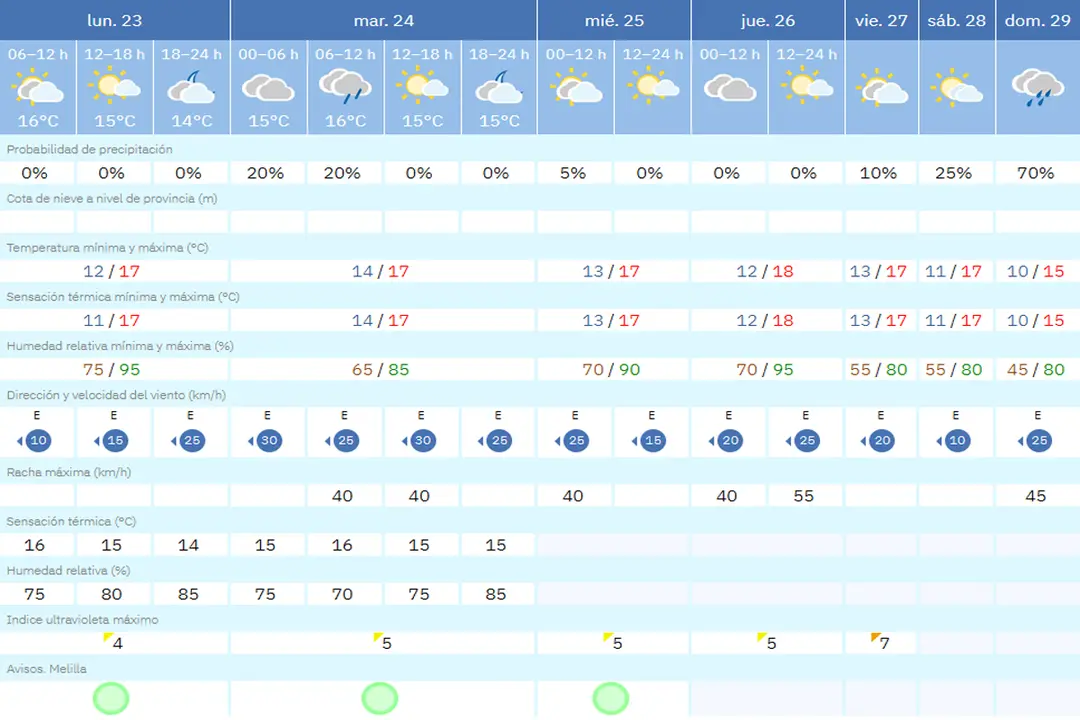The height and width of the screenshot is (720, 1080).
Task: Select the jue. 26 day header
Action: pos(768,20)
